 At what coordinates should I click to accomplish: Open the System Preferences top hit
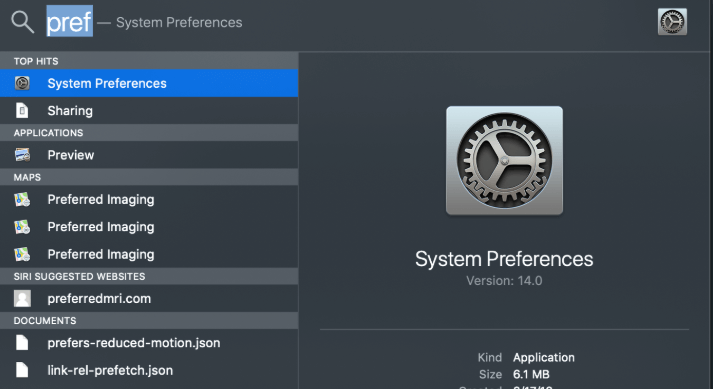[x=149, y=83]
